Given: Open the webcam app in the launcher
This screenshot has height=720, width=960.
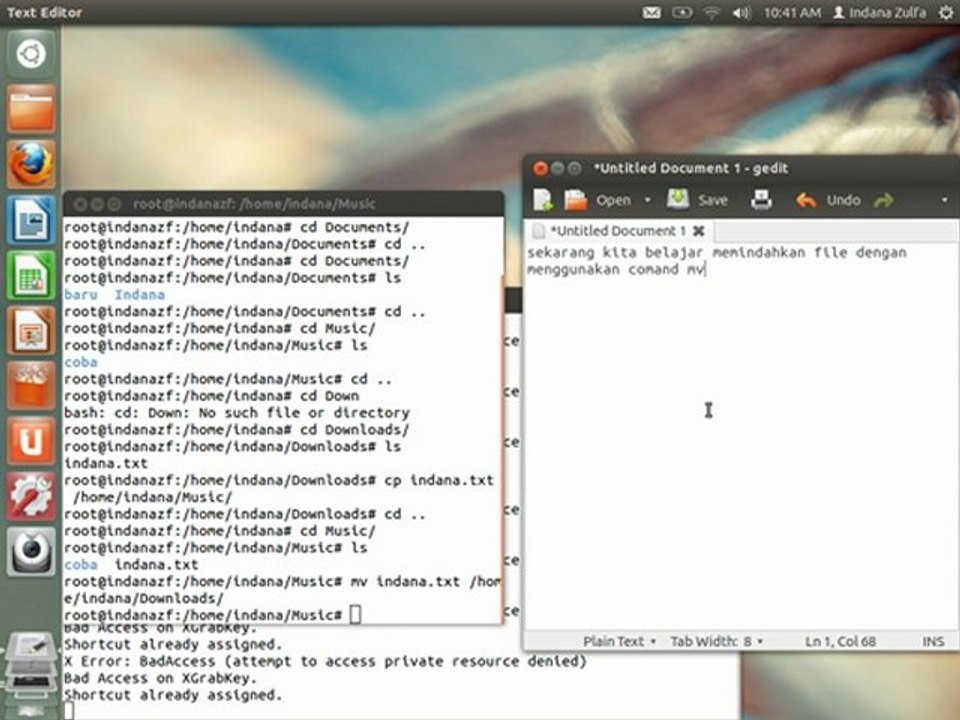Looking at the screenshot, I should pyautogui.click(x=31, y=551).
